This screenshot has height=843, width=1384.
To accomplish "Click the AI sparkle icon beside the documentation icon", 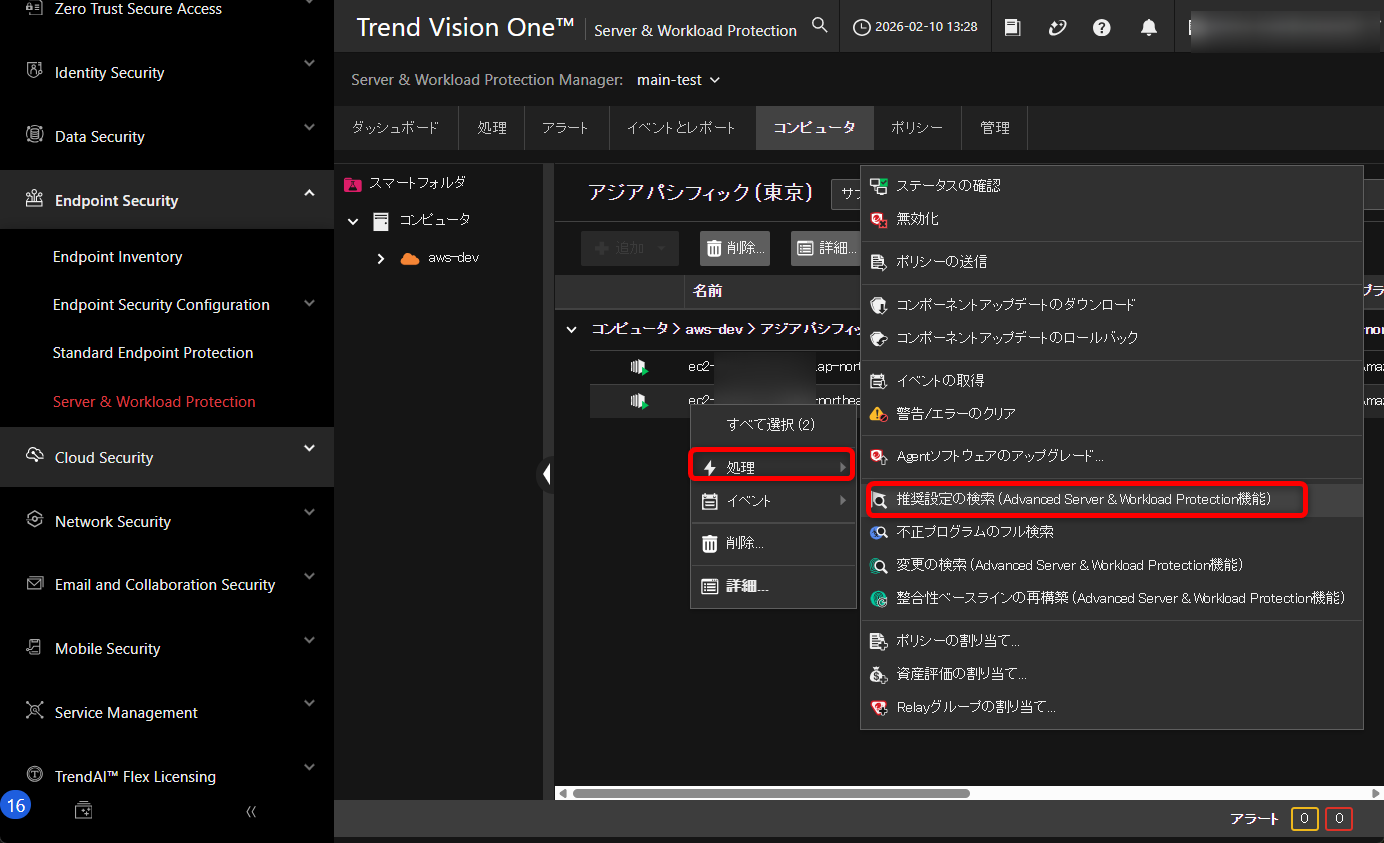I will (x=1057, y=27).
